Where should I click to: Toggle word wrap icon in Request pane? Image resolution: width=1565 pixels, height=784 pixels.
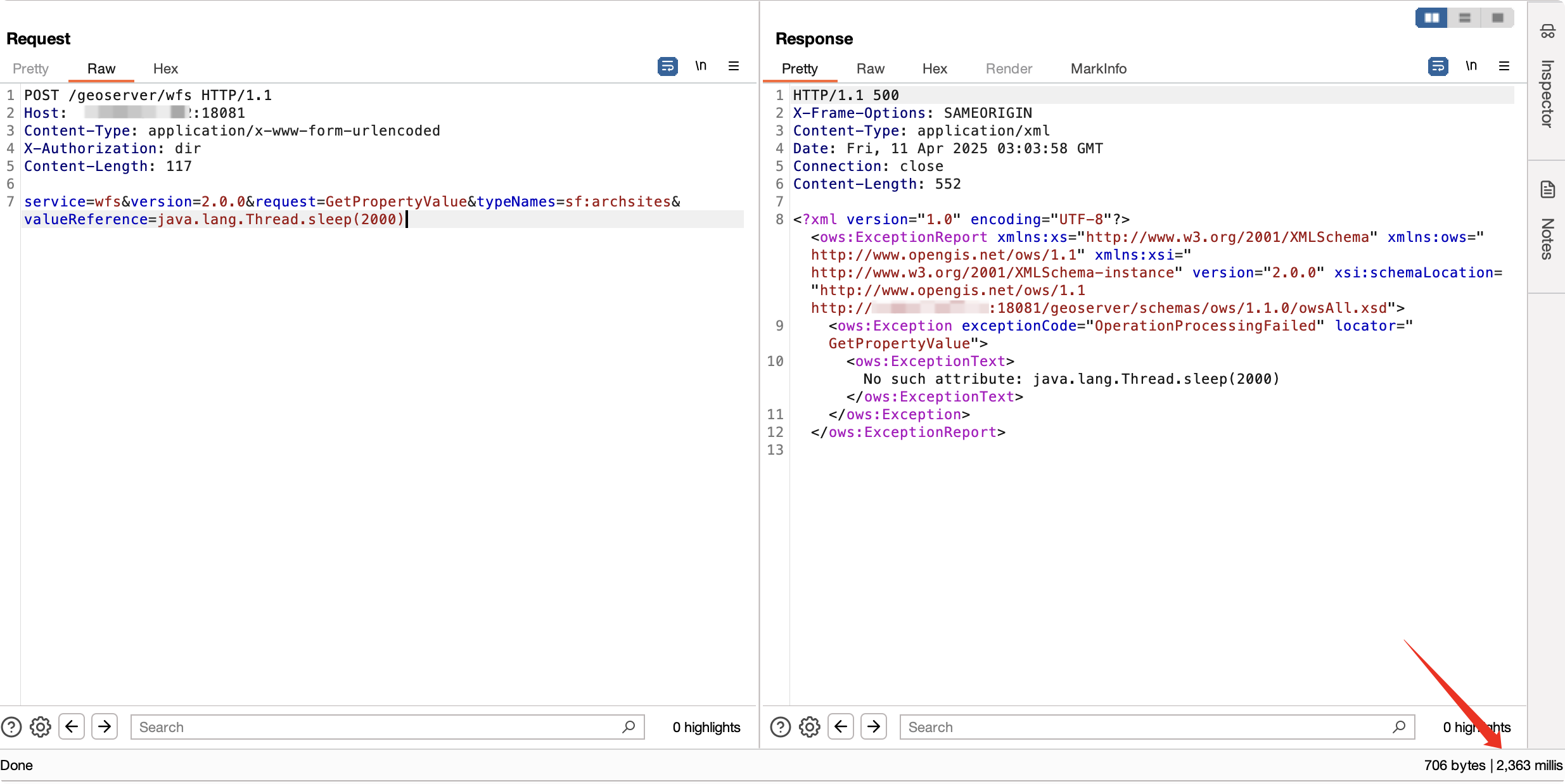coord(667,66)
